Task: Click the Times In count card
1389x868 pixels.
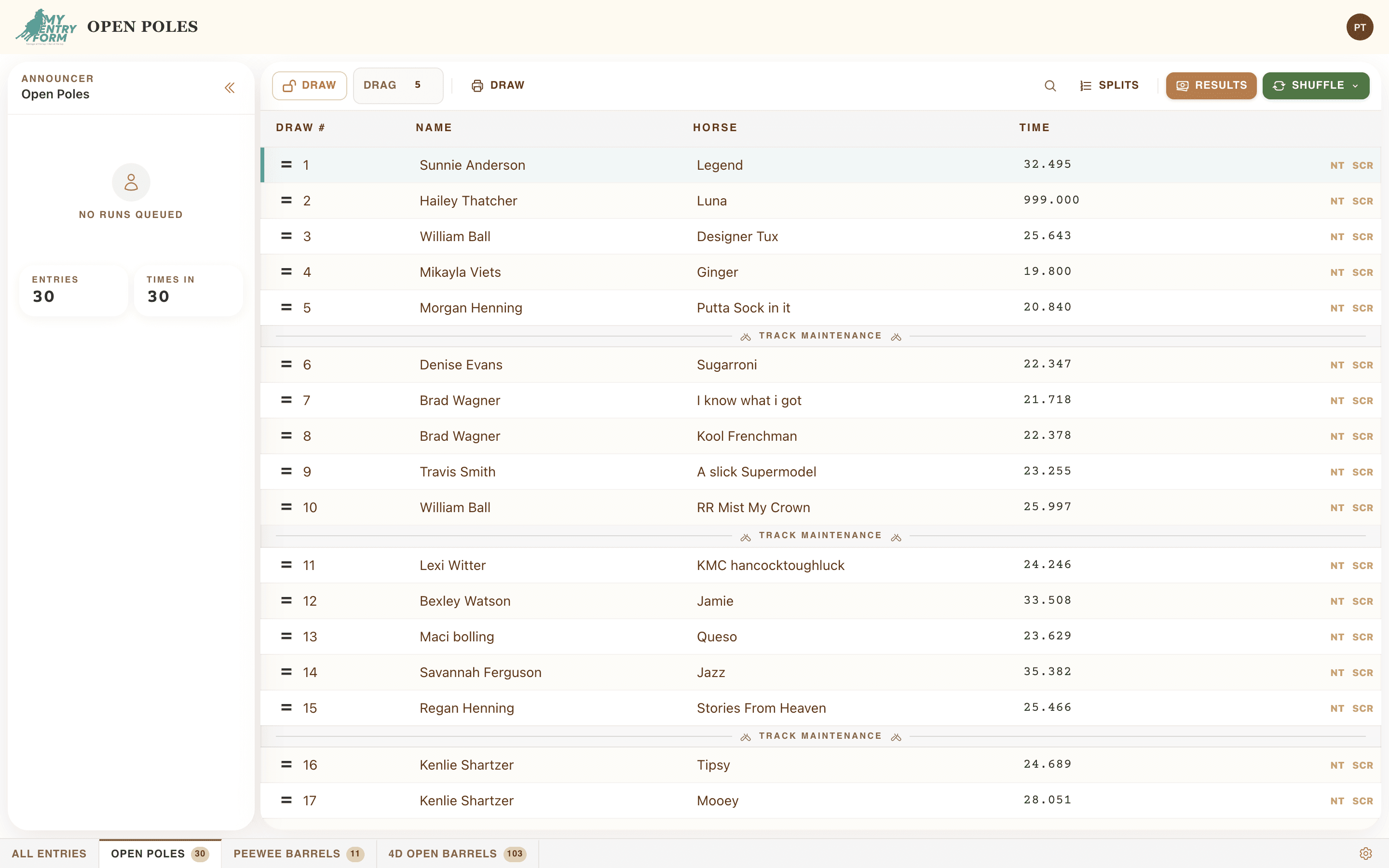Action: [188, 290]
